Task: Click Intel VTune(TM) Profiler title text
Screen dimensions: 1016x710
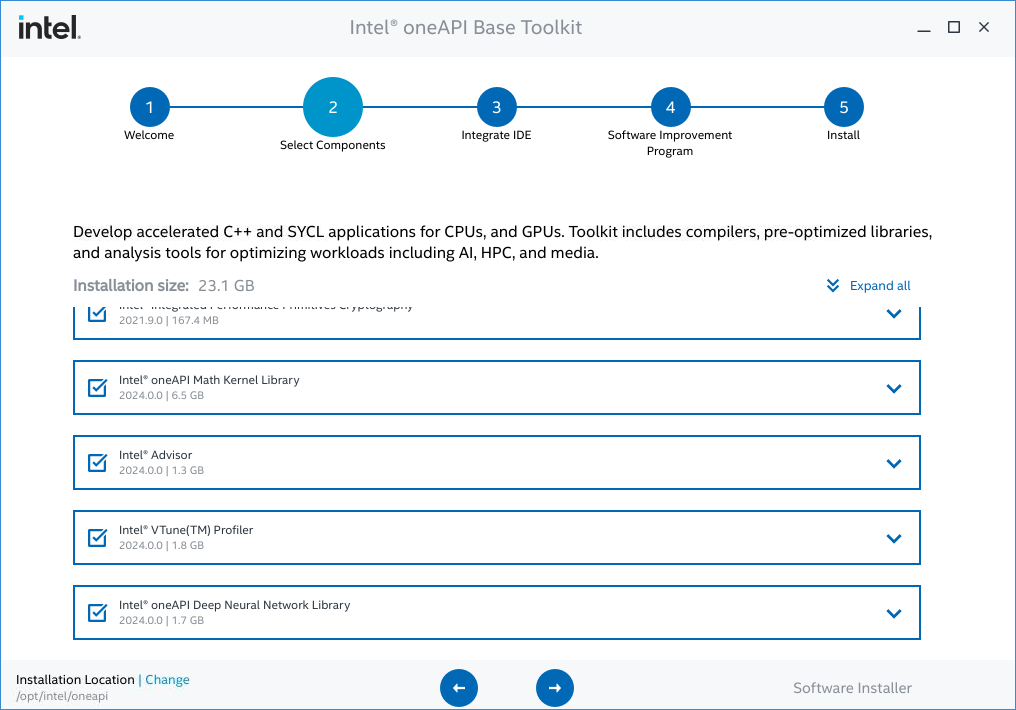Action: (x=186, y=530)
